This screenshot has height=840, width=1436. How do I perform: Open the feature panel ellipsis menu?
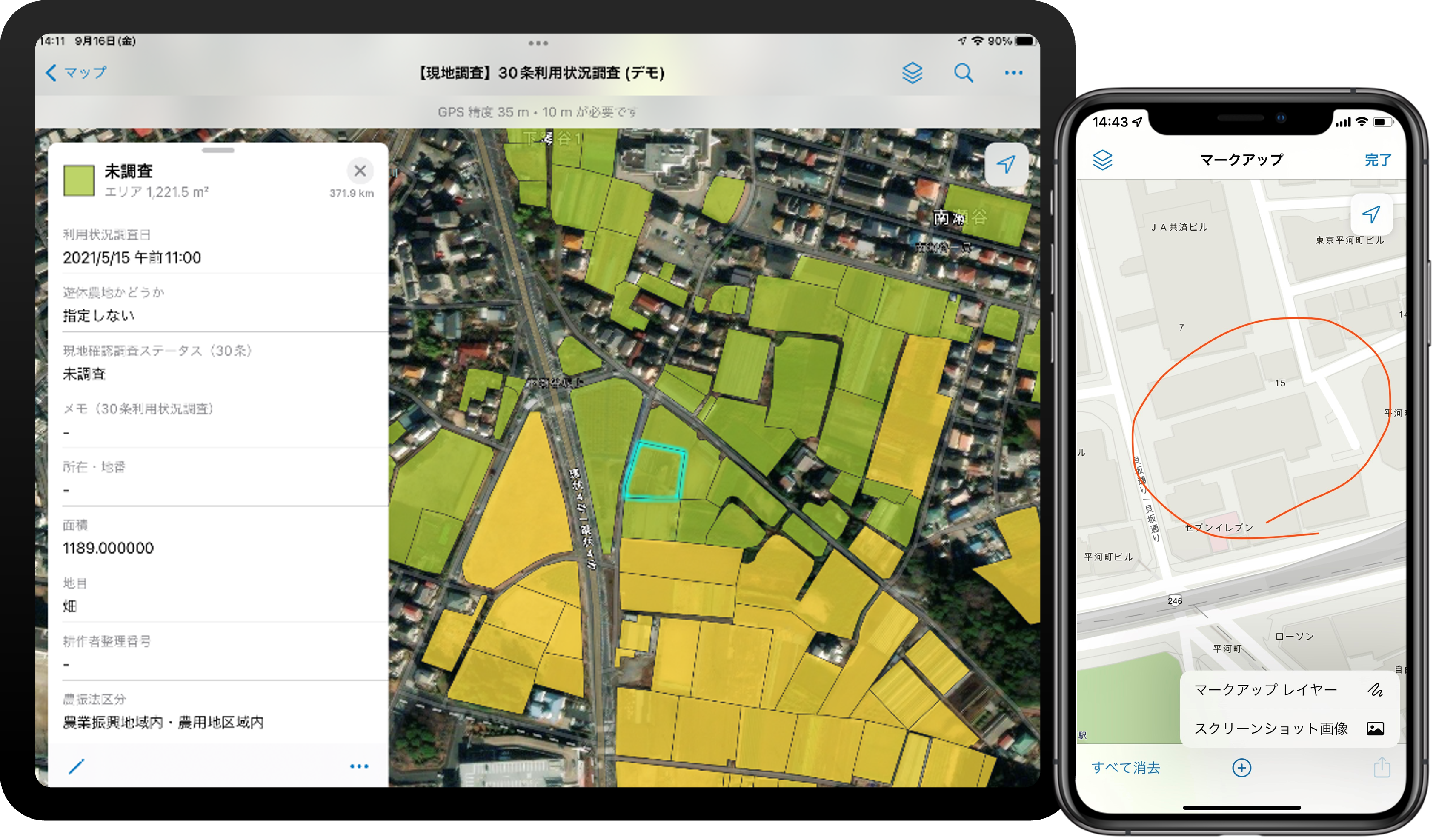point(359,766)
